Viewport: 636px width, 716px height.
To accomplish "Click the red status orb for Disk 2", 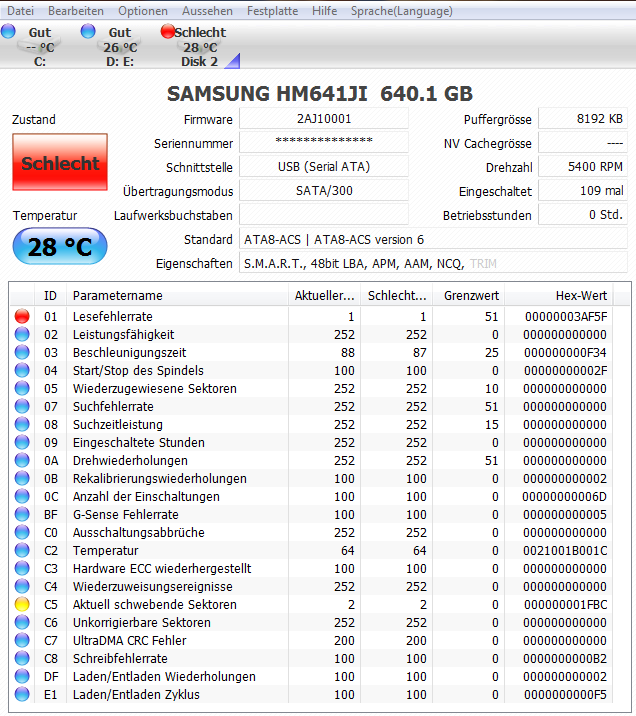I will click(168, 31).
